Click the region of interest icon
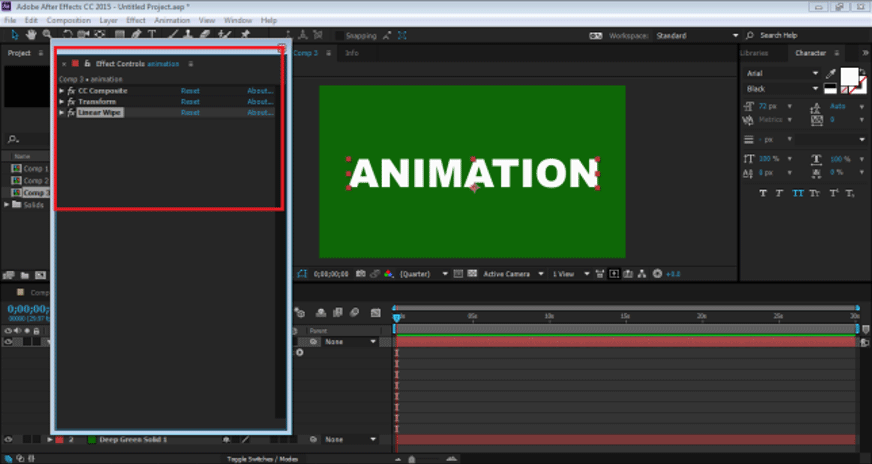The image size is (872, 464). click(458, 274)
